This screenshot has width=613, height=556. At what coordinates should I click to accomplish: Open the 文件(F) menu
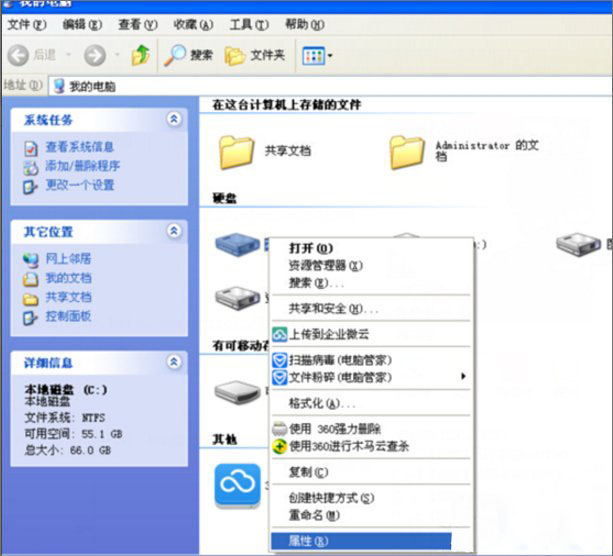(27, 25)
